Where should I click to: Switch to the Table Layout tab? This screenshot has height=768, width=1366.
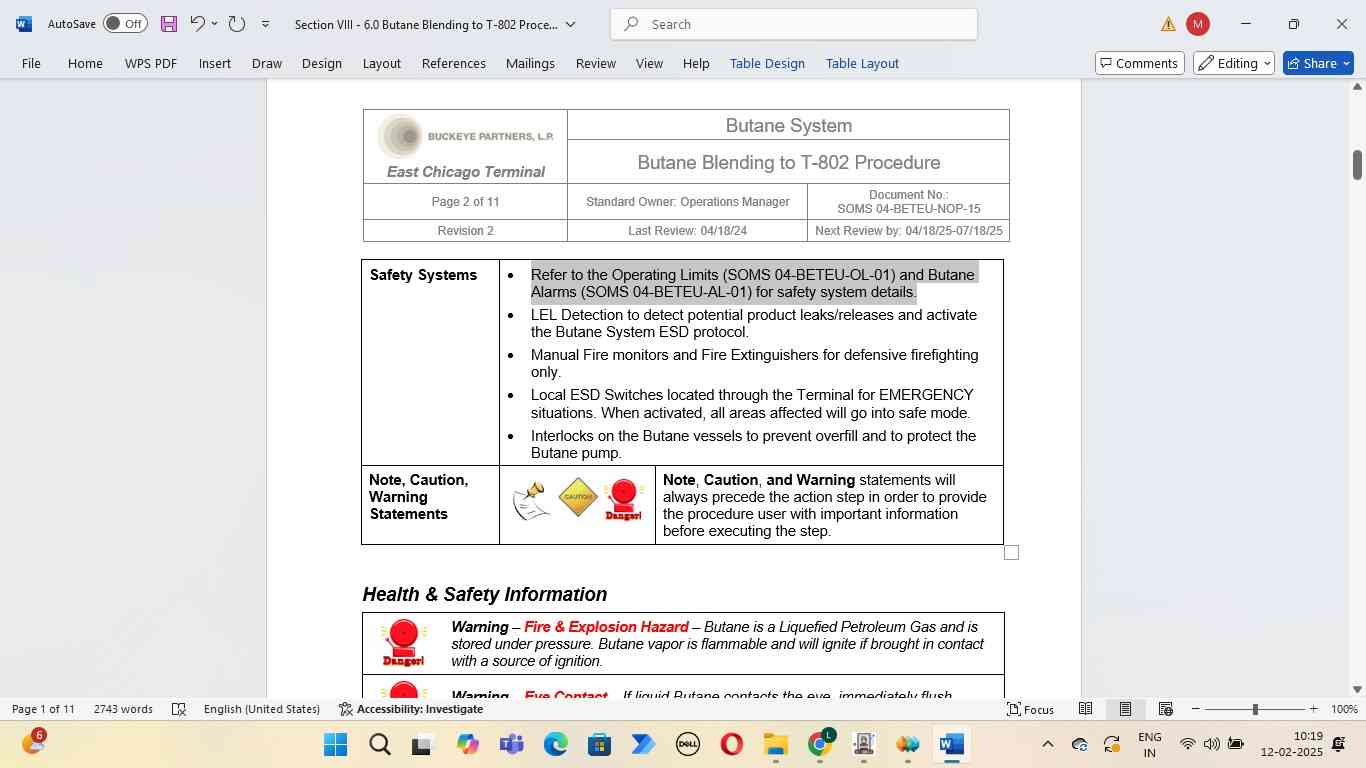pos(862,63)
